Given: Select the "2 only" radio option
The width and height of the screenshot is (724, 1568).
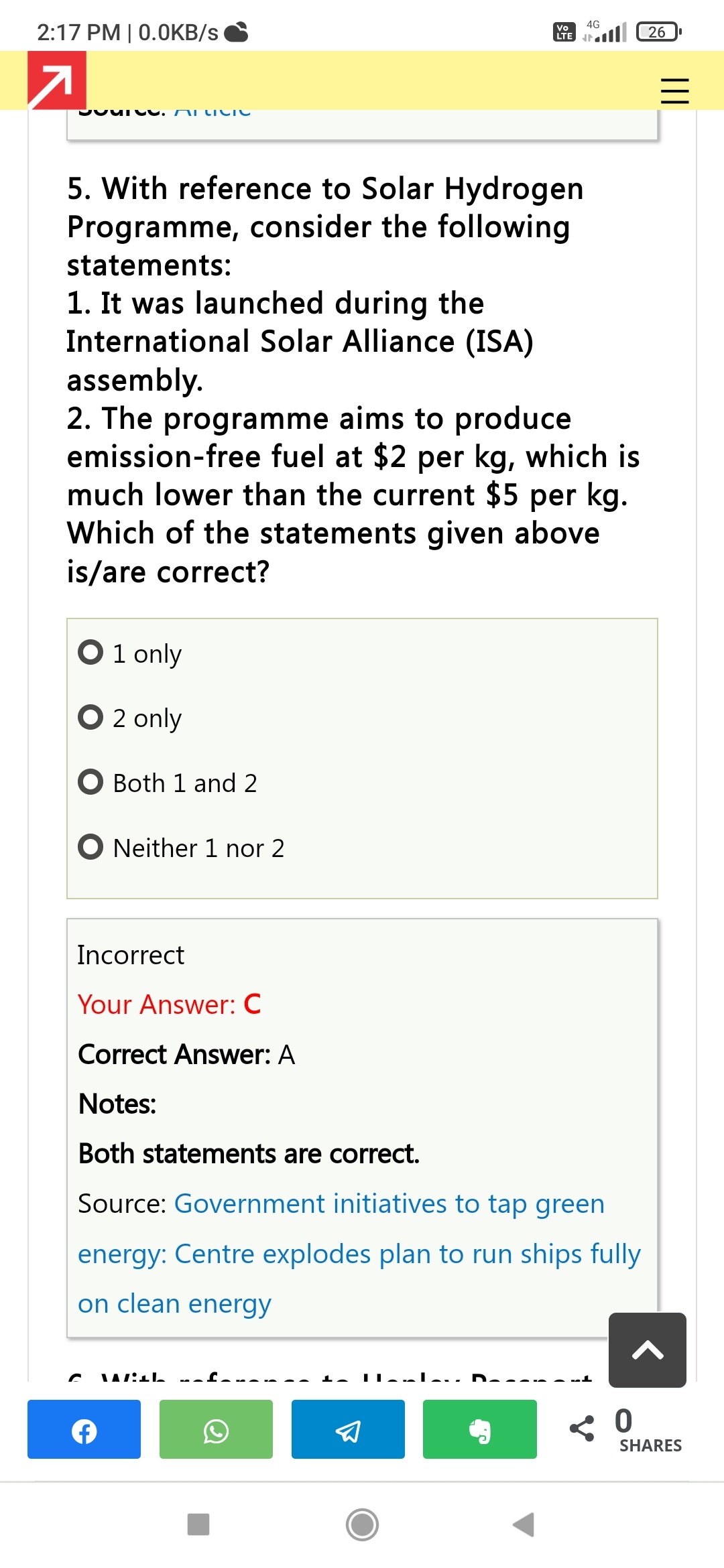Looking at the screenshot, I should (91, 717).
